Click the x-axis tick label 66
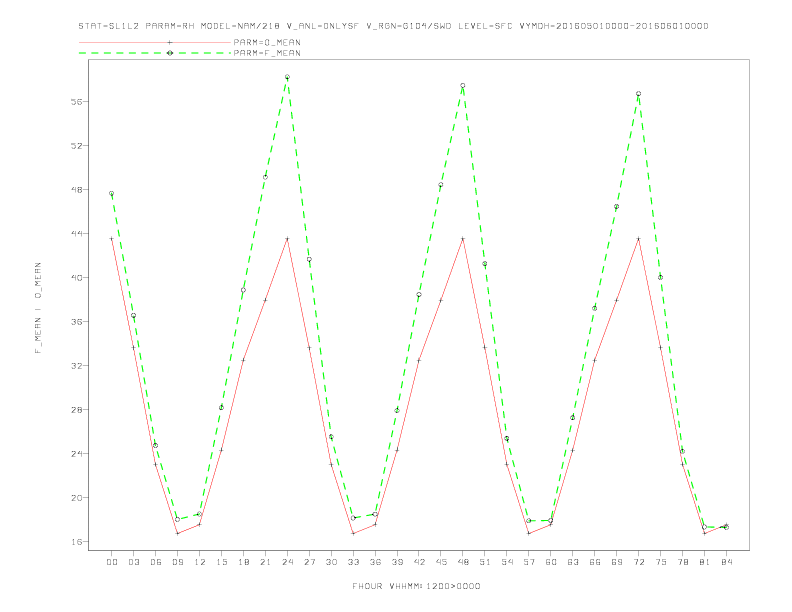Image resolution: width=792 pixels, height=612 pixels. 595,562
